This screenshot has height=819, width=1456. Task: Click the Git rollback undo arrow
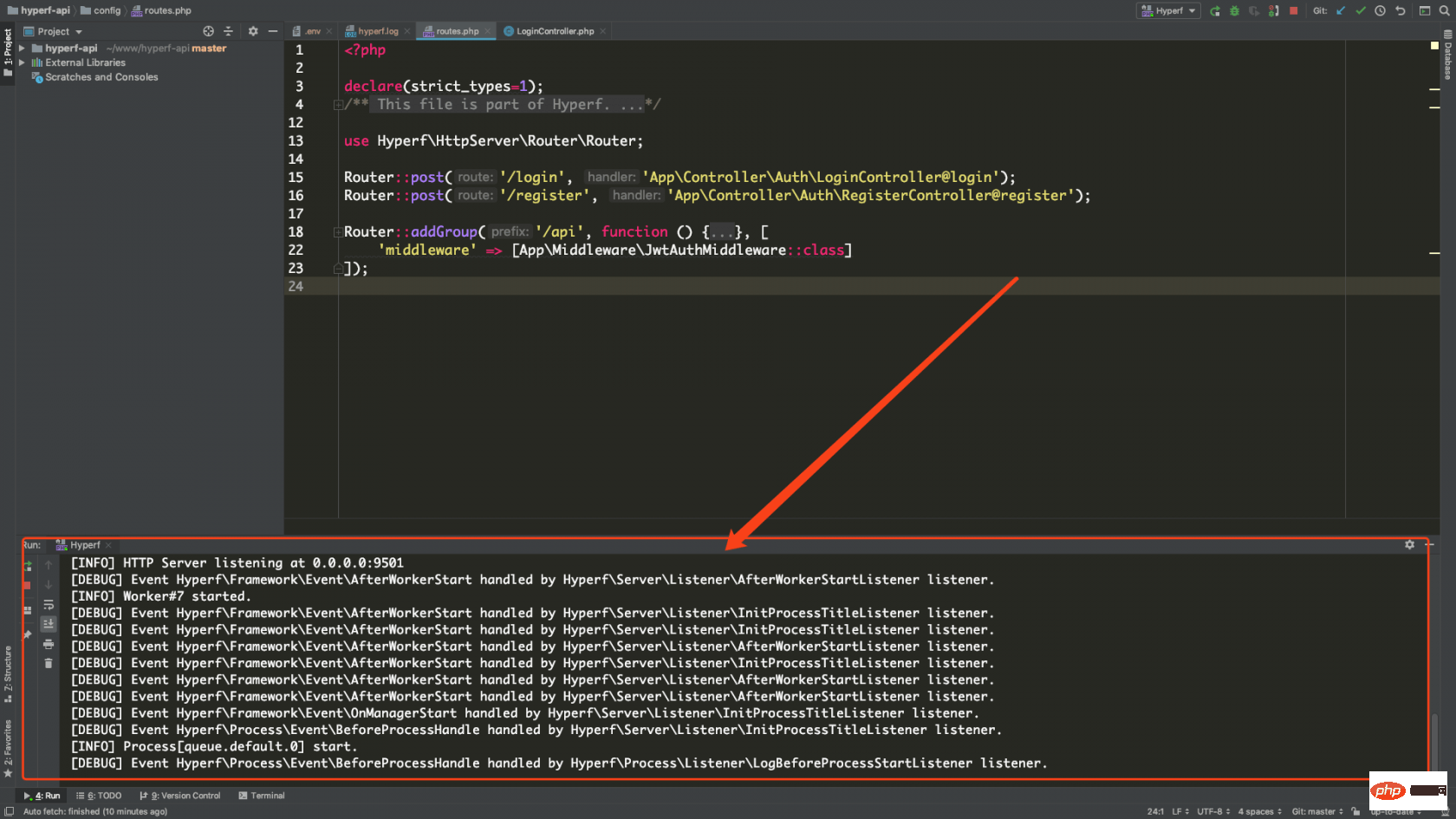pyautogui.click(x=1400, y=10)
